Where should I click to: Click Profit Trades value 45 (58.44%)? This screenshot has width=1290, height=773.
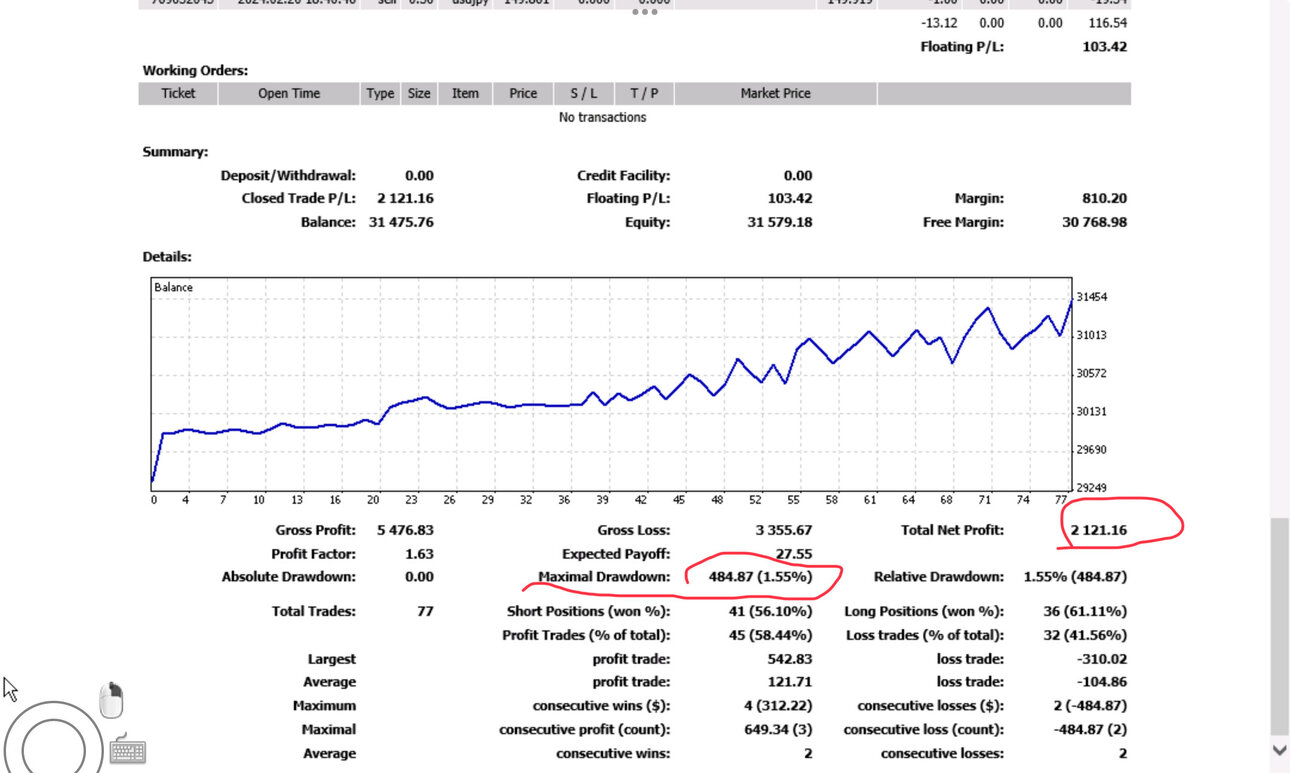pos(771,635)
